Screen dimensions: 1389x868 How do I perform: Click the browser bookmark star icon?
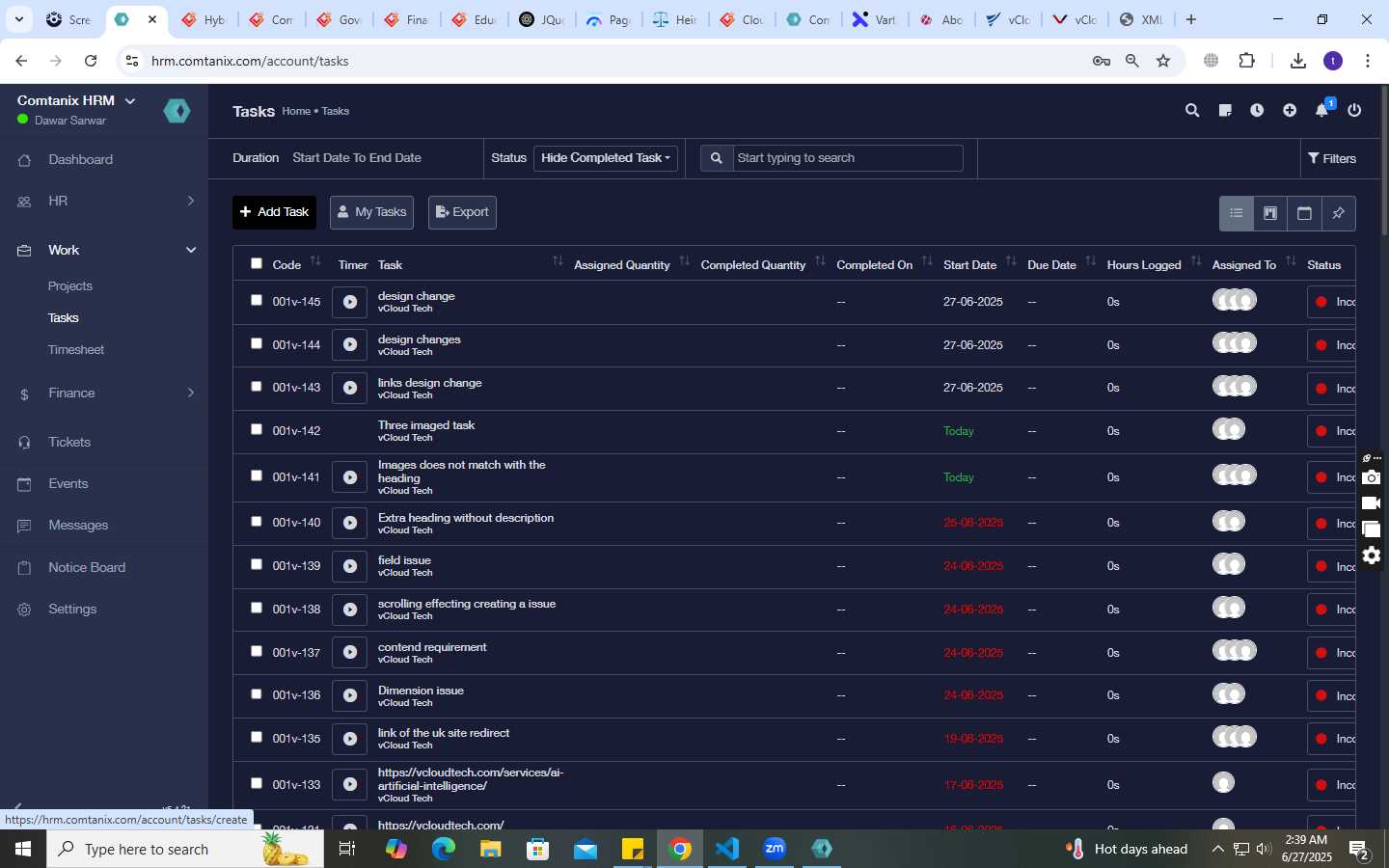coord(1163,61)
